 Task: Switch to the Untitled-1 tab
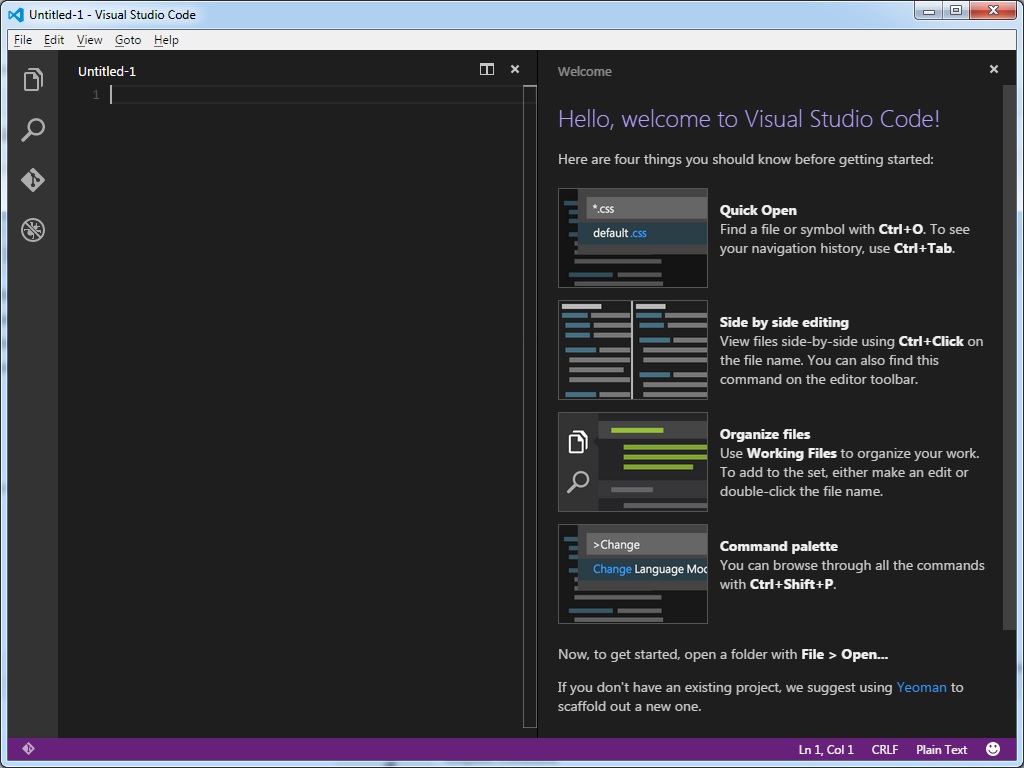[x=106, y=71]
